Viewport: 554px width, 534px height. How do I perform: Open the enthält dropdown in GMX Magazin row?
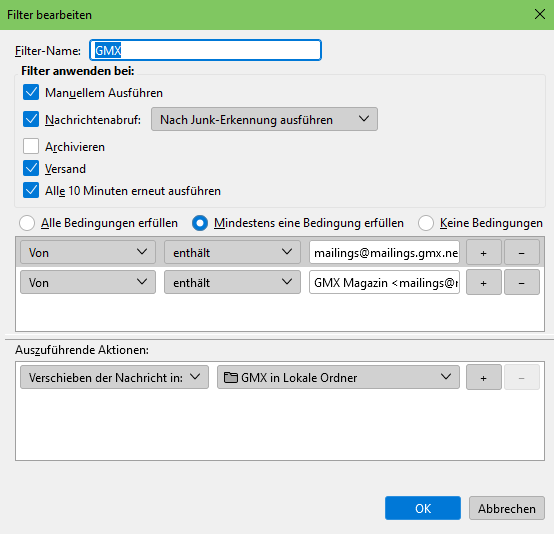(x=232, y=282)
